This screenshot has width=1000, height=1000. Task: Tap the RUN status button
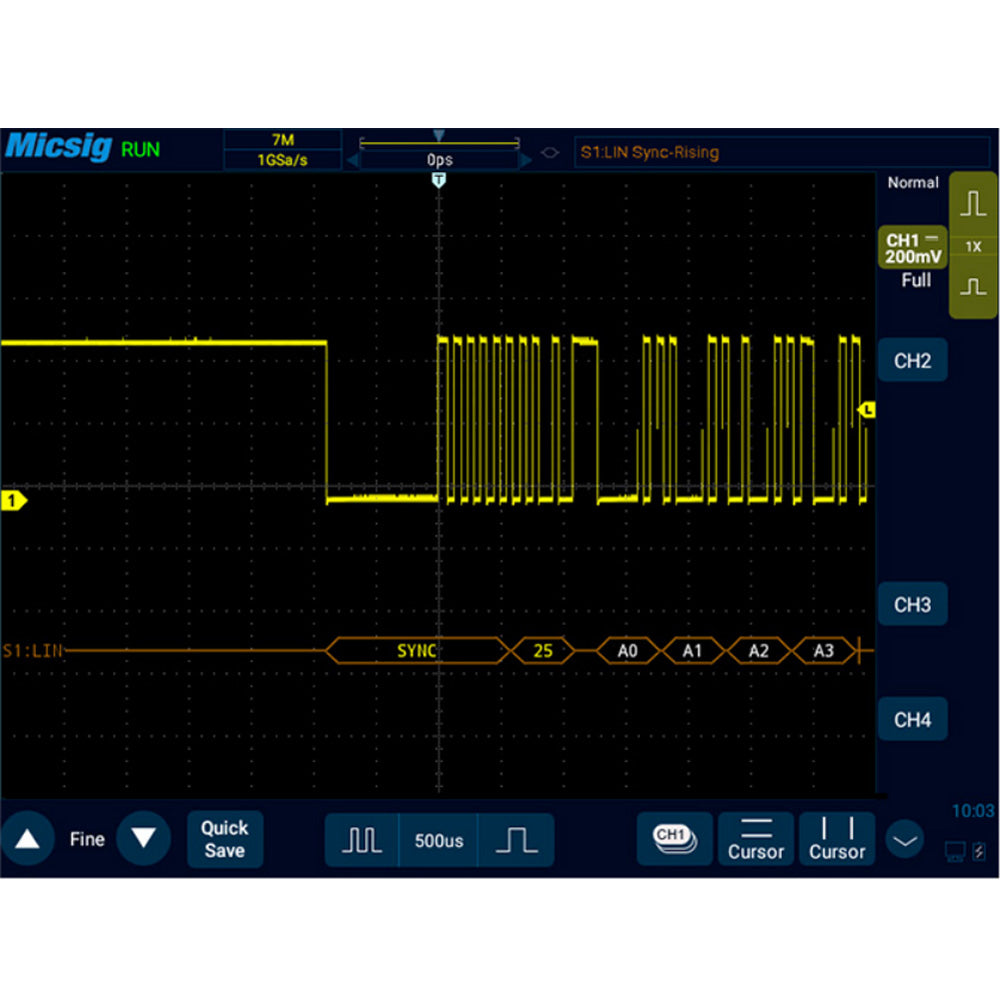[140, 150]
